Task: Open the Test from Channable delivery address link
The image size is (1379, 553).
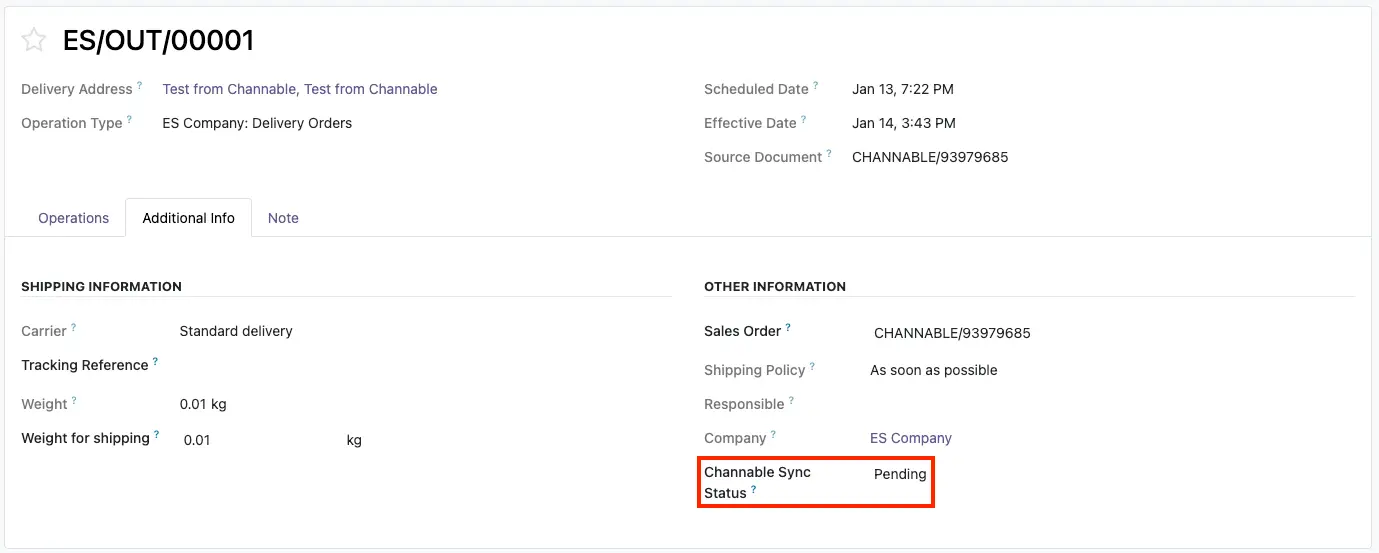Action: [x=300, y=89]
